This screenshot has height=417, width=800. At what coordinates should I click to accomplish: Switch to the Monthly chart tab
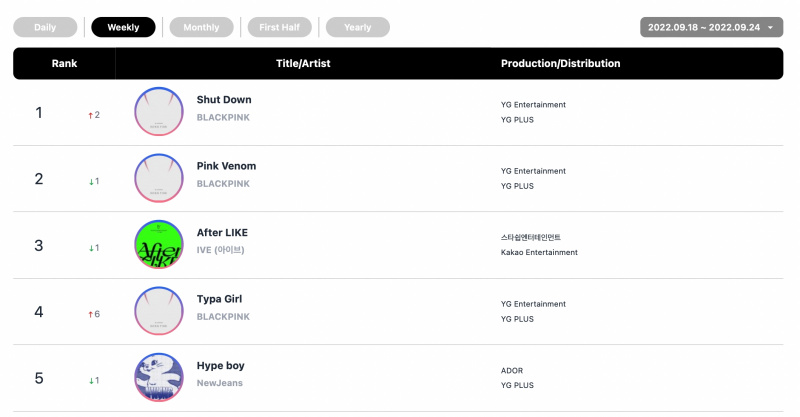(x=201, y=27)
